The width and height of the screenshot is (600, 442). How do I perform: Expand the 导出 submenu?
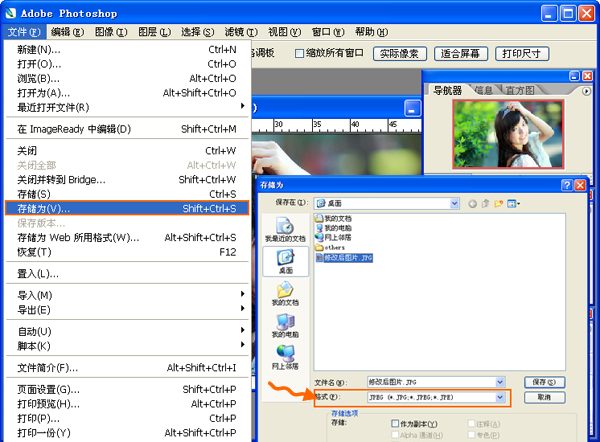coord(127,310)
